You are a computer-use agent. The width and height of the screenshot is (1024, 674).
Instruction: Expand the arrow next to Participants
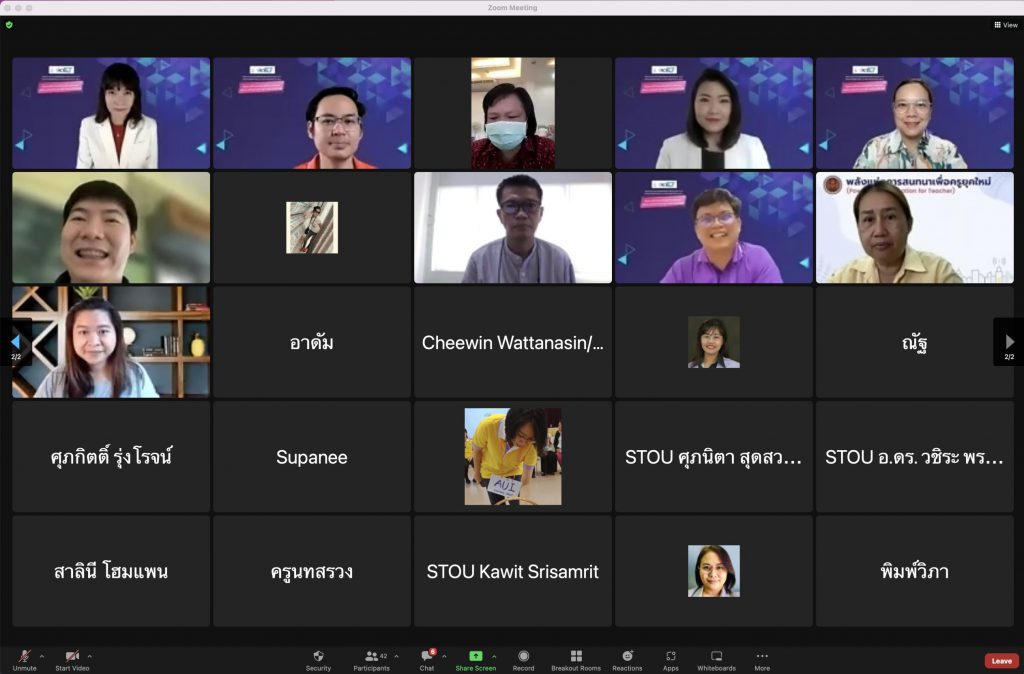[396, 656]
